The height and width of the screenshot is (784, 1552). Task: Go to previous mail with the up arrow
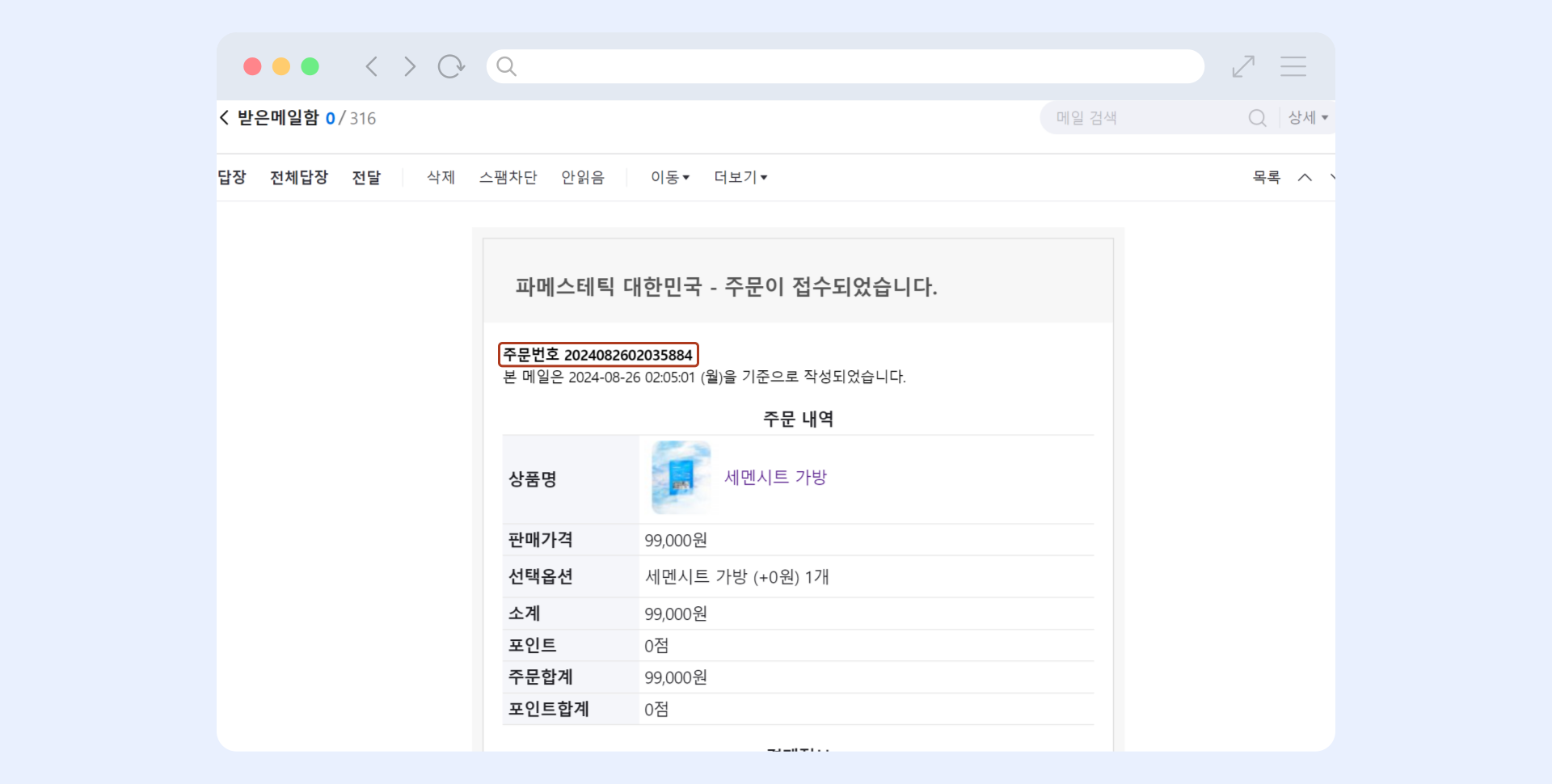(1305, 177)
